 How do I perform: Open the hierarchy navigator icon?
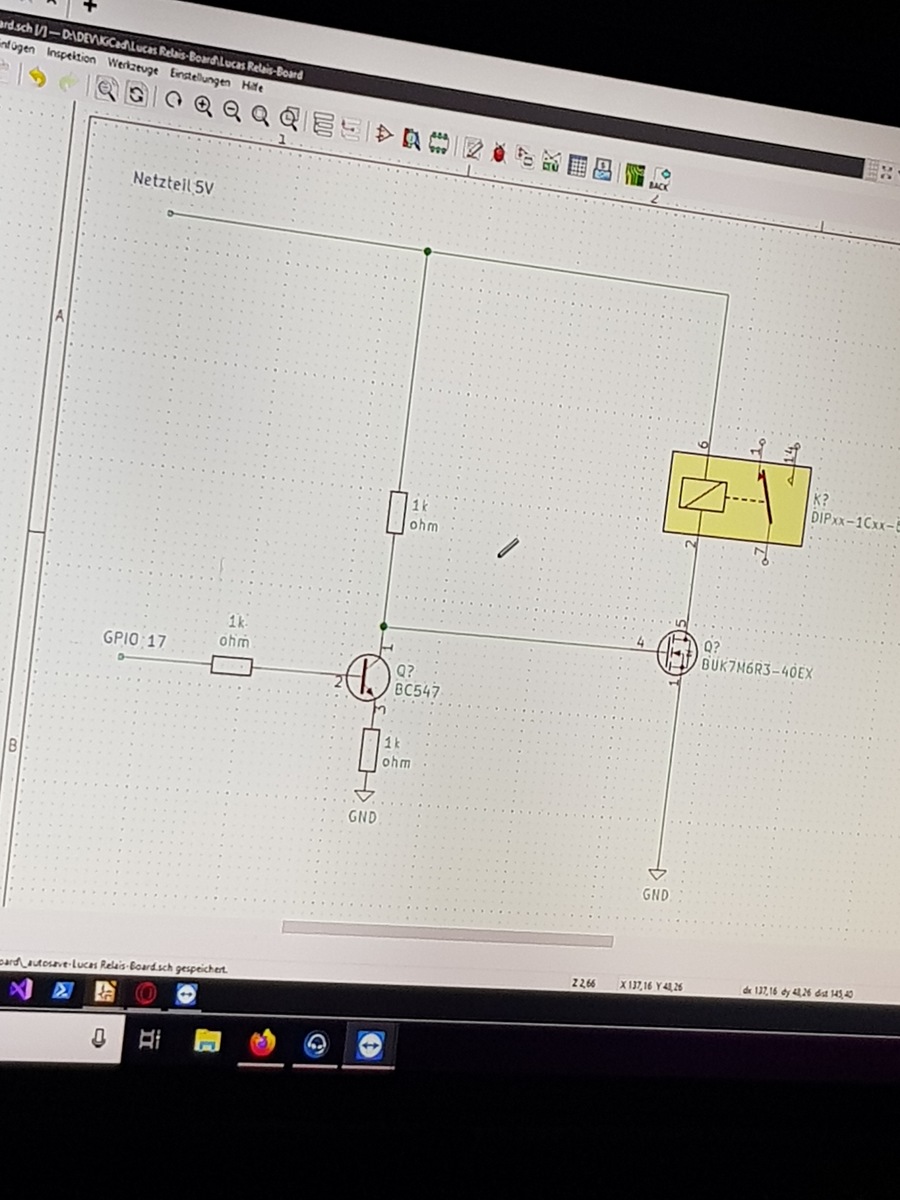point(323,123)
